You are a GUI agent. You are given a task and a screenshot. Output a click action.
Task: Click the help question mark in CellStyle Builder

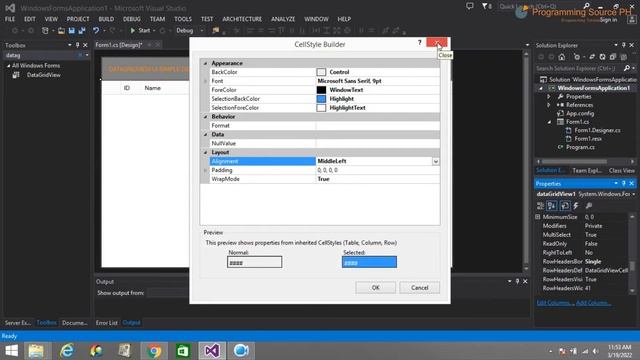coord(420,42)
